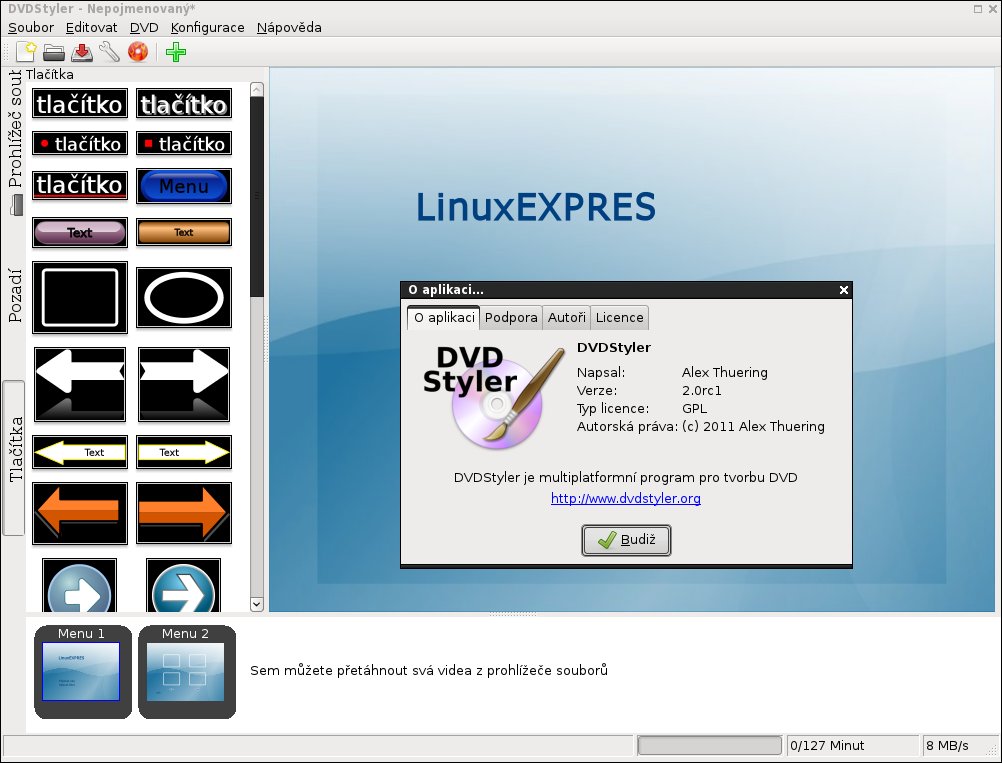
Task: Open the DVD menu
Action: [144, 27]
